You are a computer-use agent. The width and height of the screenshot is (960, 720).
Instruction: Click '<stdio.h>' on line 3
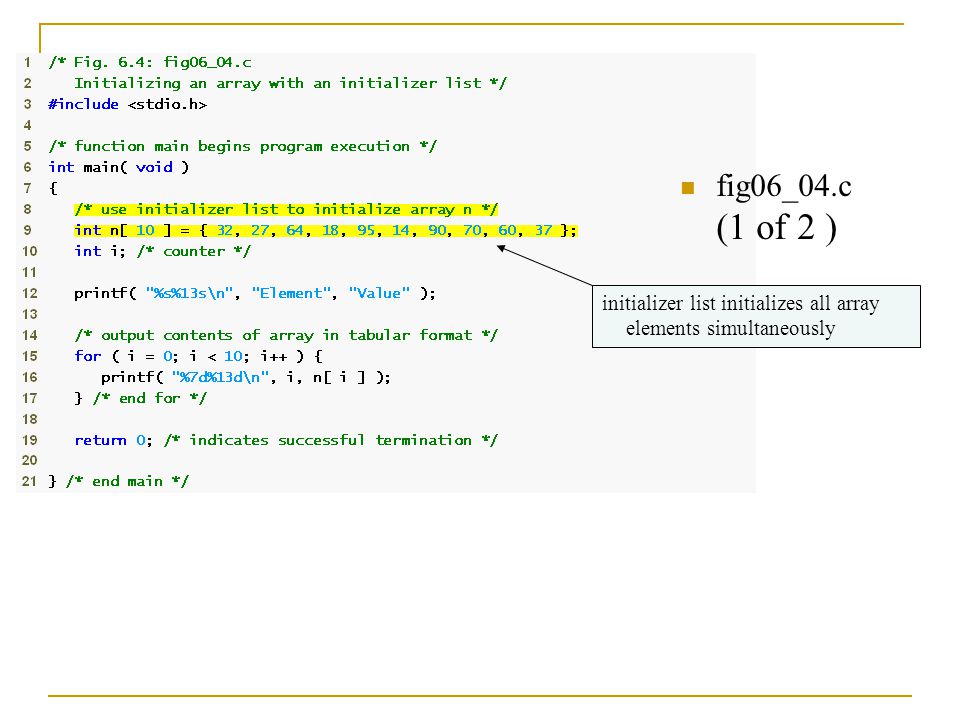(167, 105)
